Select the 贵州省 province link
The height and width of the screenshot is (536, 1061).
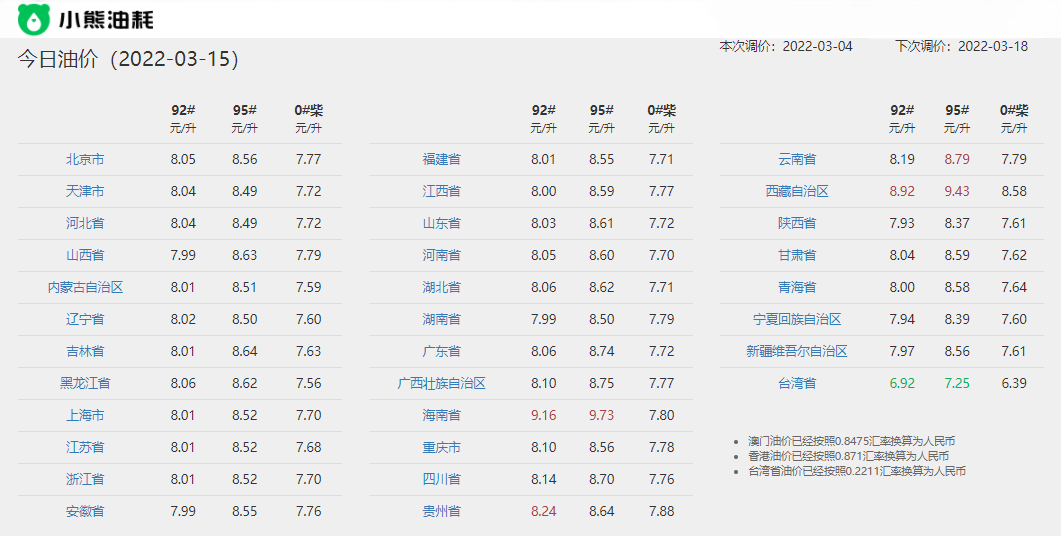(x=441, y=511)
